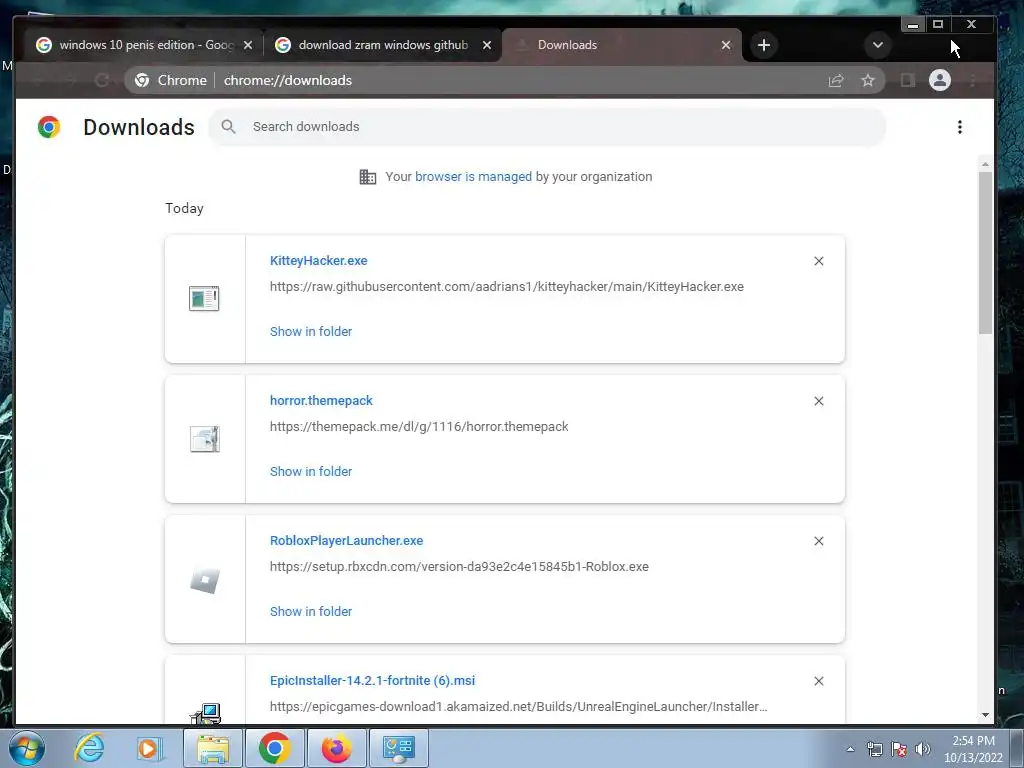Open the Windows Start menu orb

tap(27, 748)
